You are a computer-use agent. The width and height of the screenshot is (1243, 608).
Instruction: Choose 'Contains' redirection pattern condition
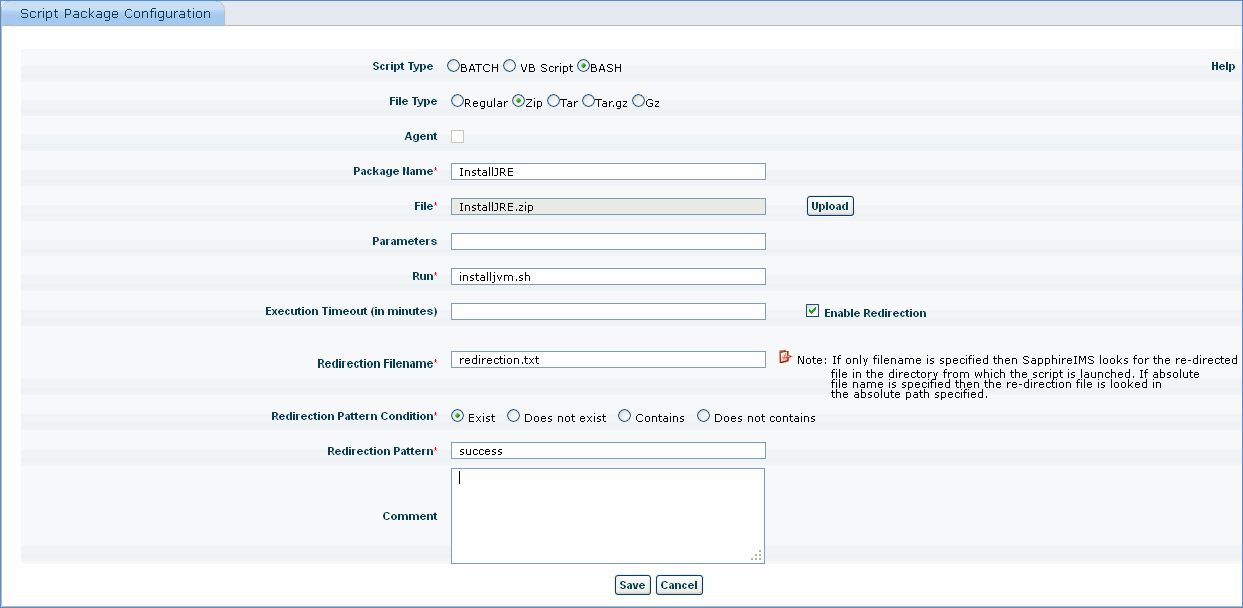click(625, 416)
